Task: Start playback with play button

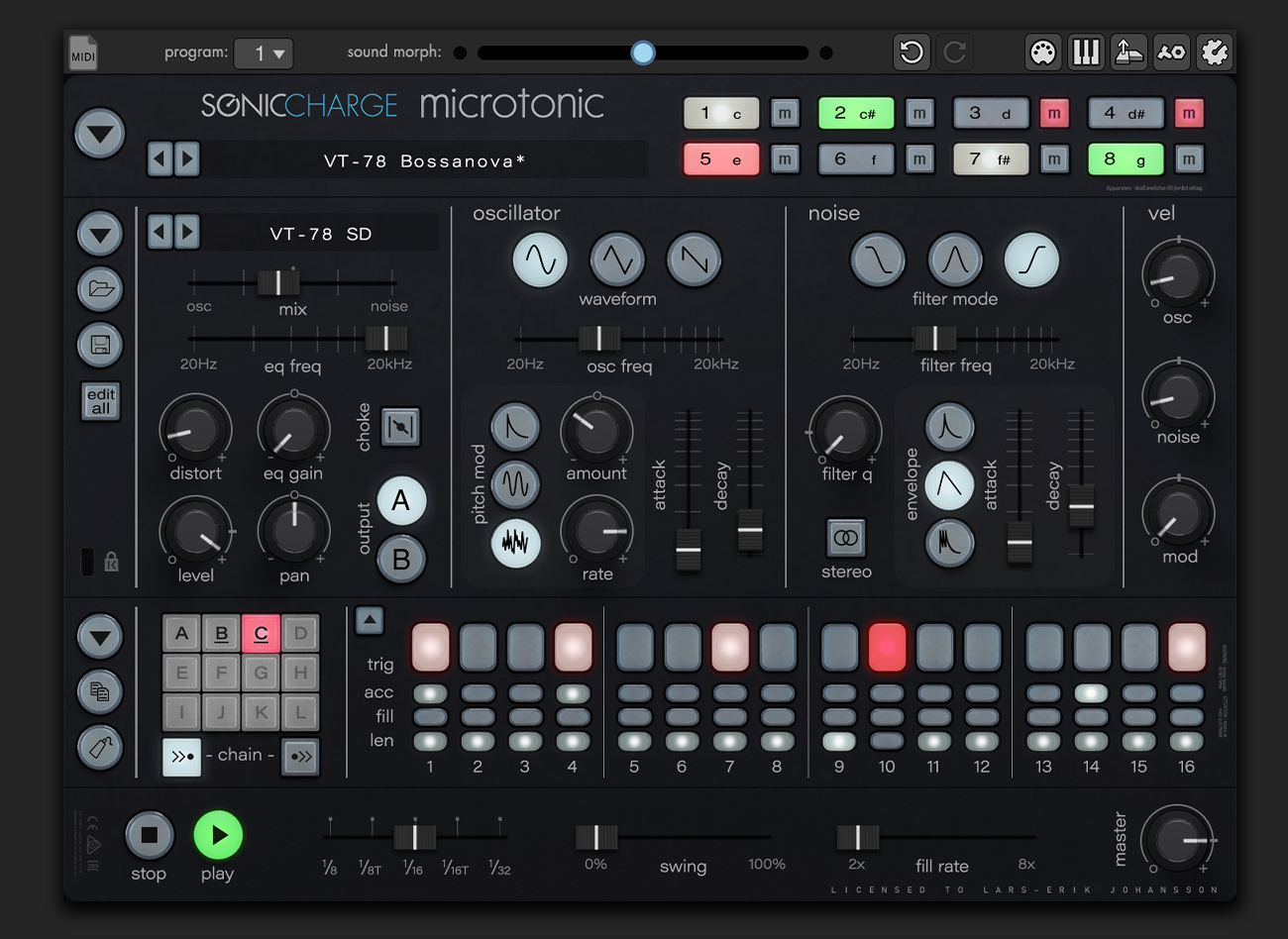Action: (218, 836)
